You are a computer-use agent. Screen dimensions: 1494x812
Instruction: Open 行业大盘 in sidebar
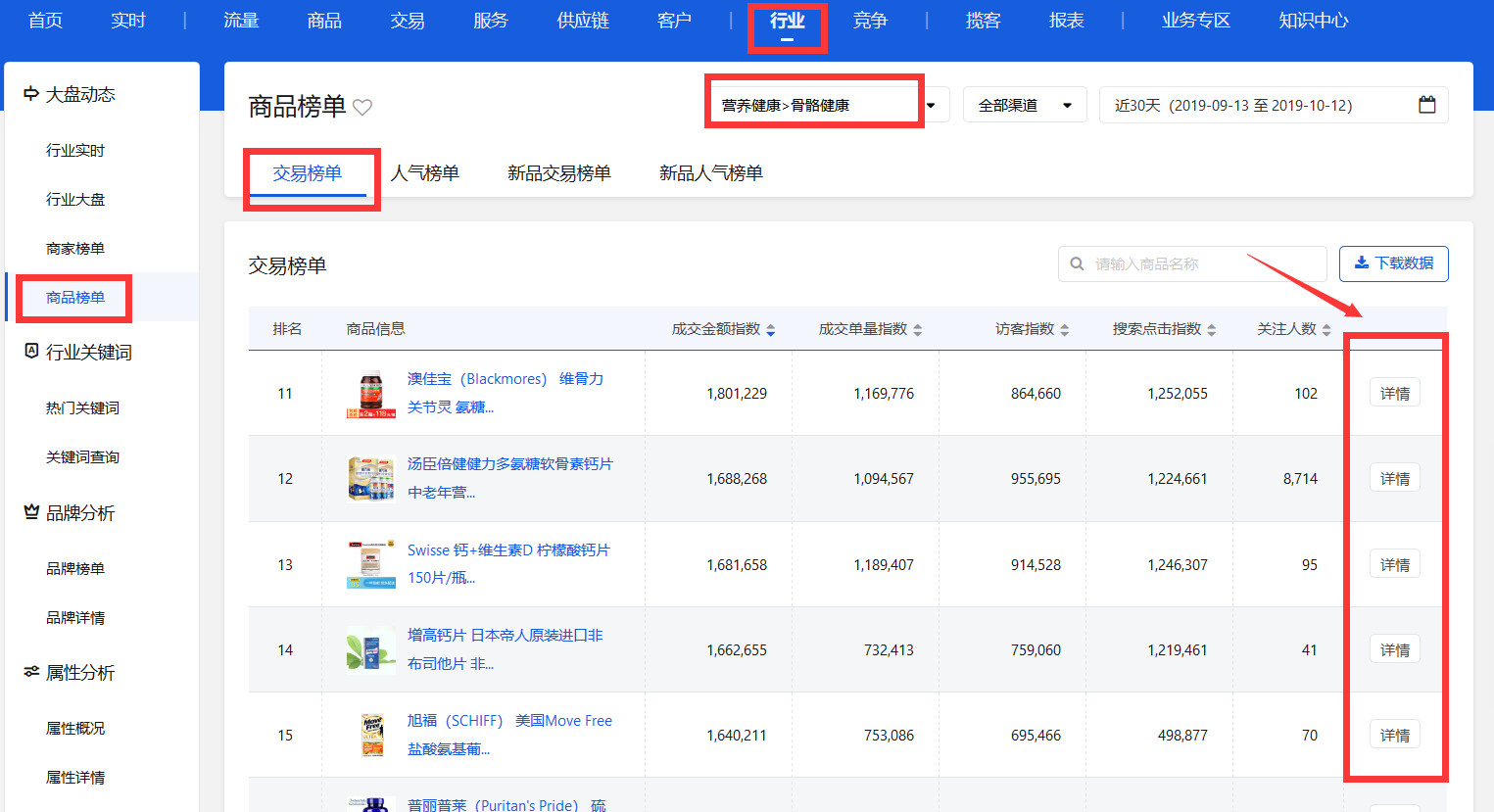coord(75,199)
